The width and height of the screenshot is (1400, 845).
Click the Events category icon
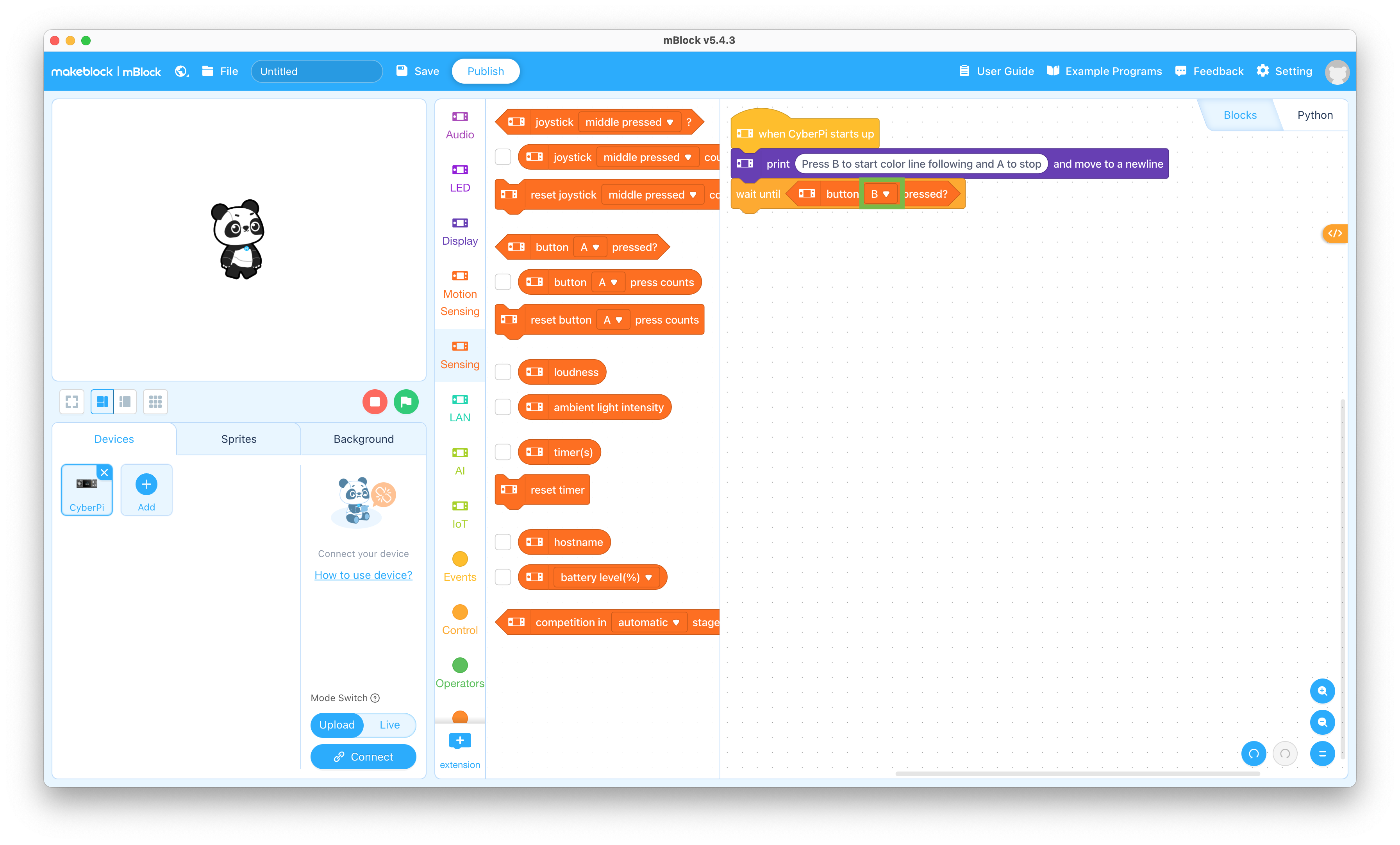pos(459,559)
